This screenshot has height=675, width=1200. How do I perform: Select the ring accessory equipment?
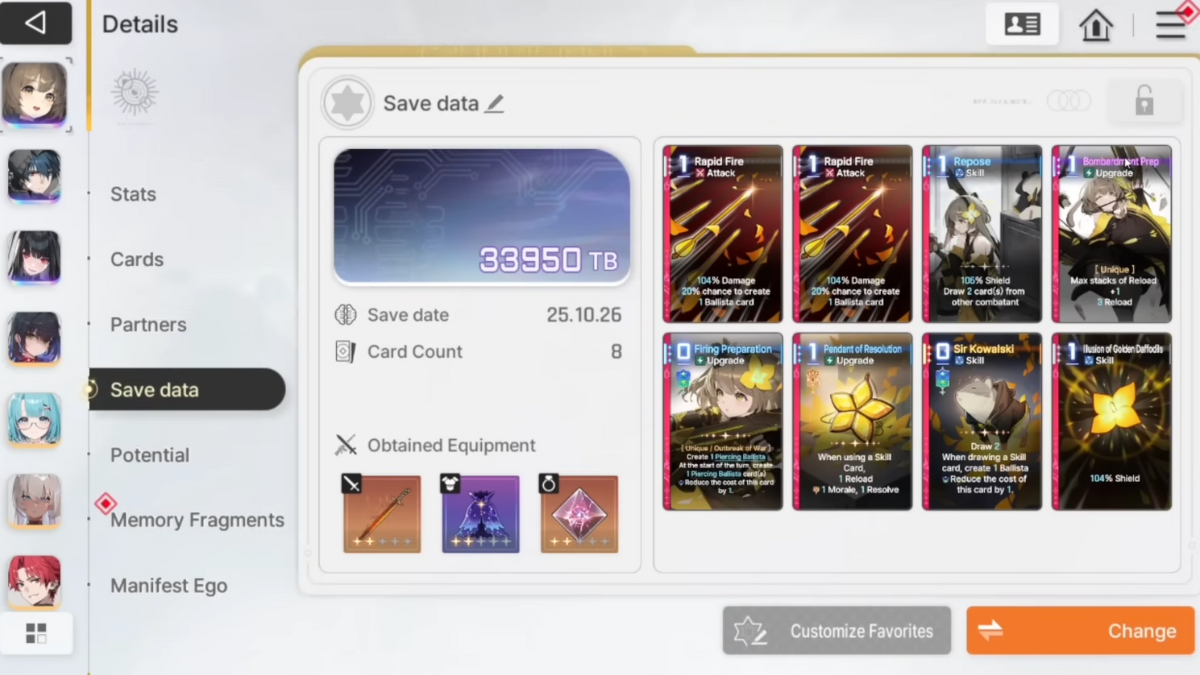pos(579,514)
